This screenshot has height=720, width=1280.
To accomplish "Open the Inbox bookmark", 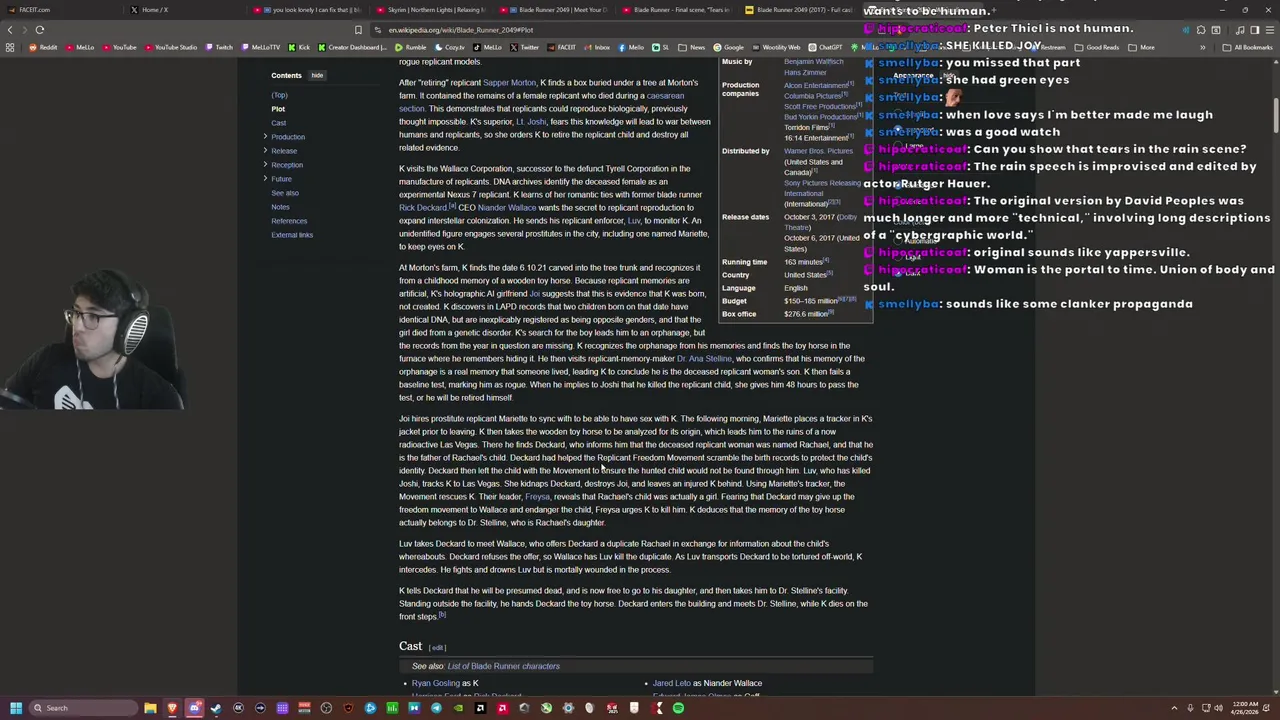I will [x=597, y=47].
